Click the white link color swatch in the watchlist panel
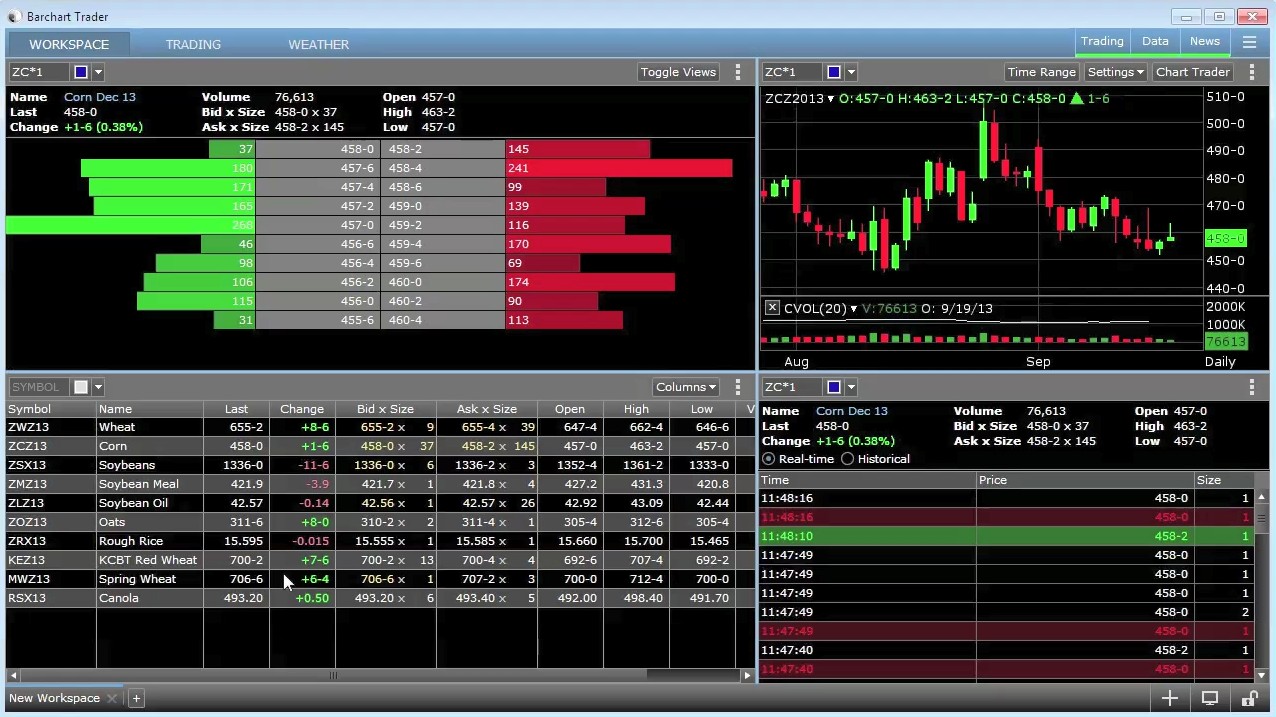Image resolution: width=1276 pixels, height=717 pixels. 81,387
